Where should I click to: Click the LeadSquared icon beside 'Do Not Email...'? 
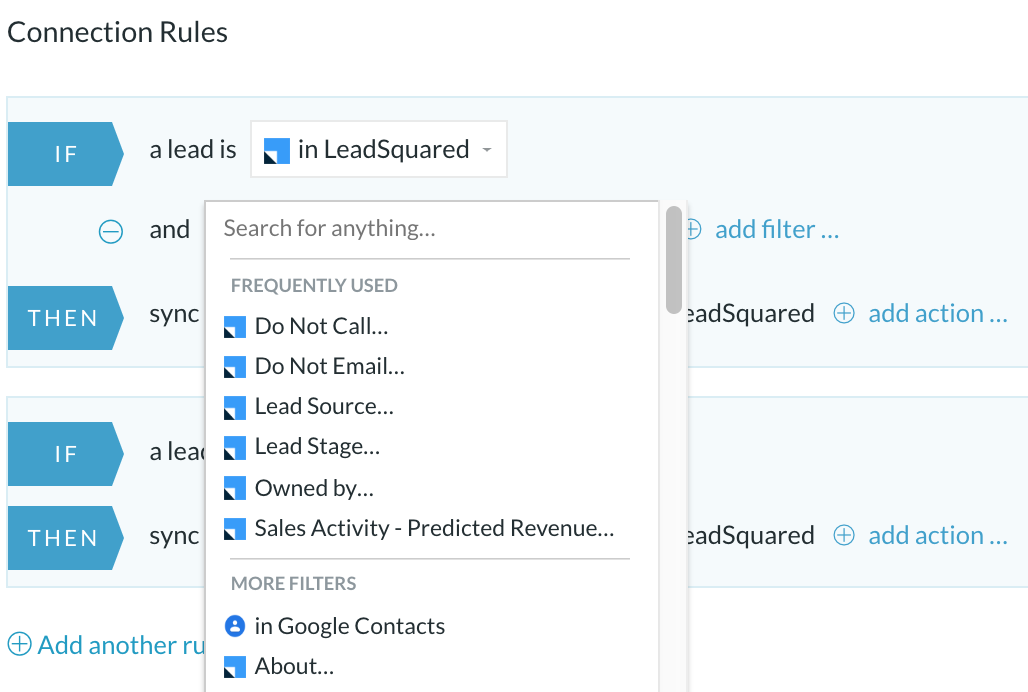(235, 367)
